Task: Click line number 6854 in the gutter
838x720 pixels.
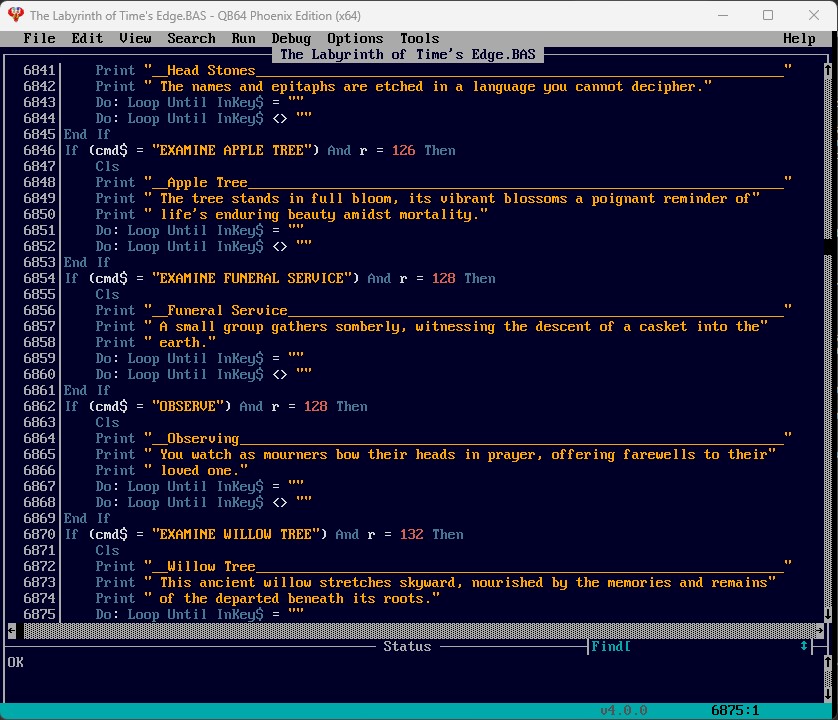Action: [x=38, y=278]
